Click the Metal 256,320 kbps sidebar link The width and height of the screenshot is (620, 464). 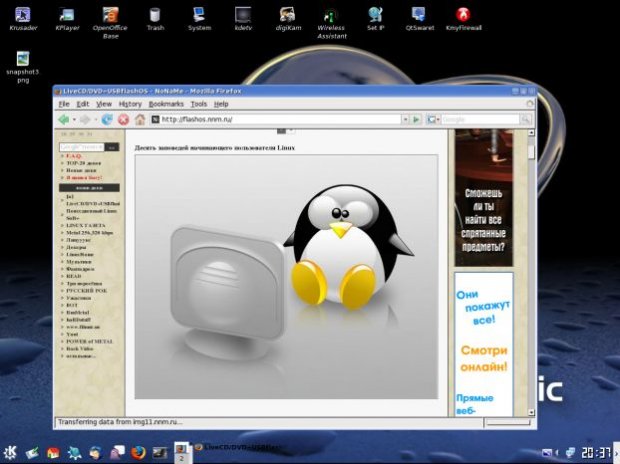click(89, 233)
